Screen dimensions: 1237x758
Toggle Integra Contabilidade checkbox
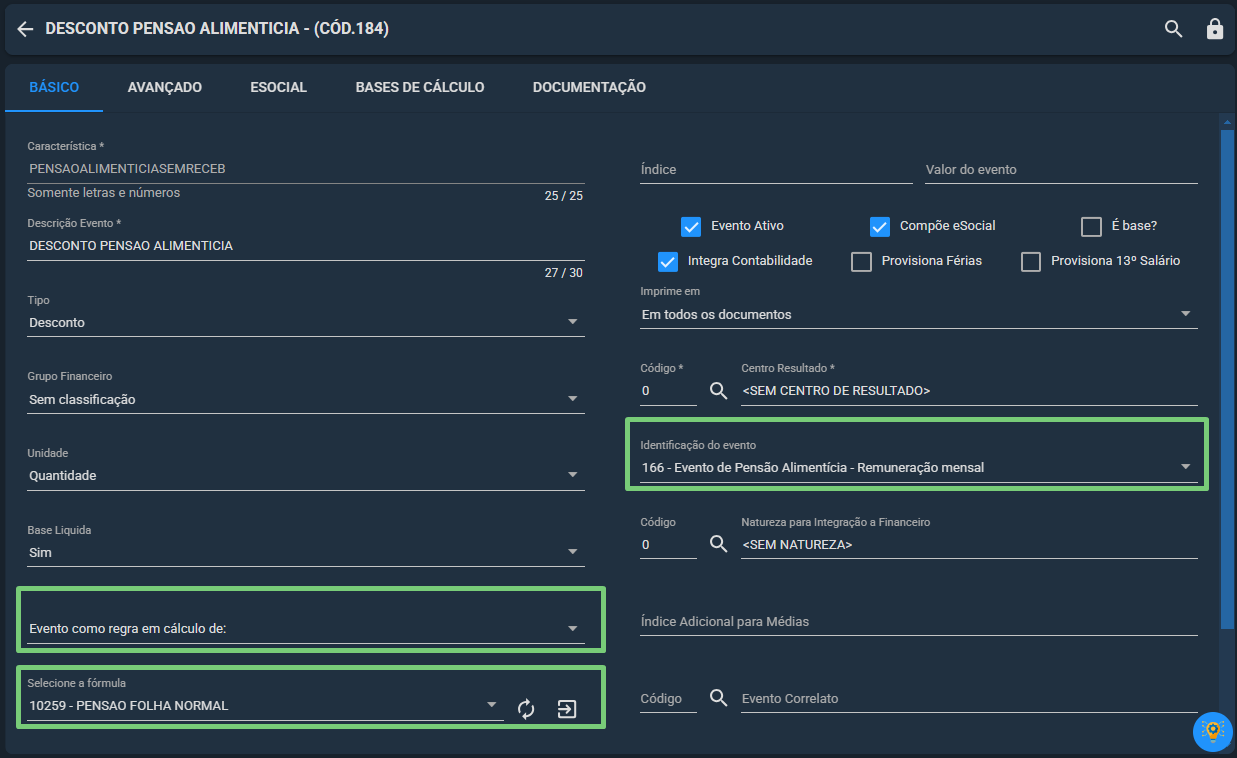point(668,261)
